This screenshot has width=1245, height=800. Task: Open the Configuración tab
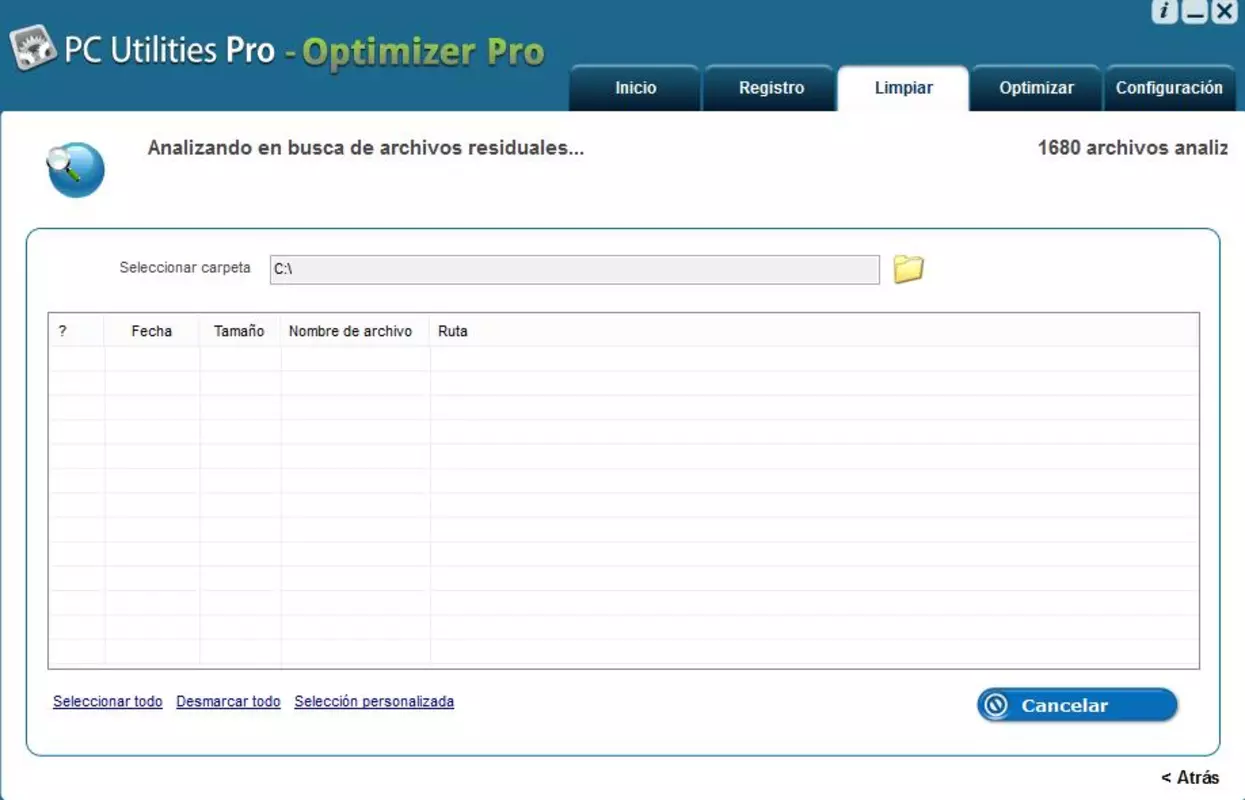point(1169,88)
